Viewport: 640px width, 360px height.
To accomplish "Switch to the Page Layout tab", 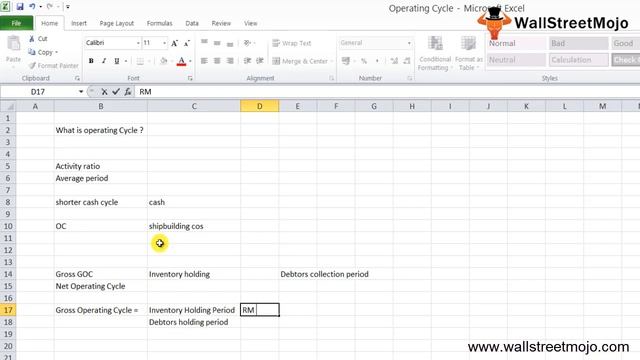I will click(x=117, y=23).
